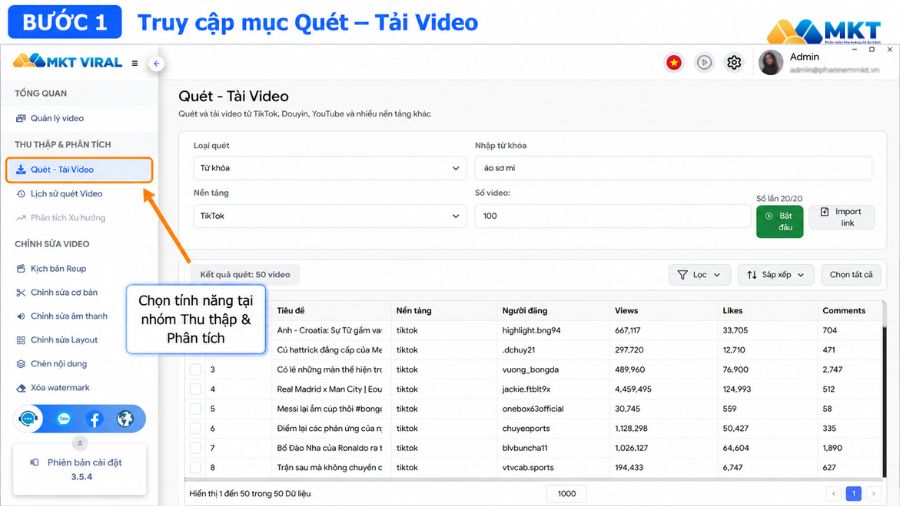Click the Import link button
Screen dimensions: 900x506
[842, 217]
